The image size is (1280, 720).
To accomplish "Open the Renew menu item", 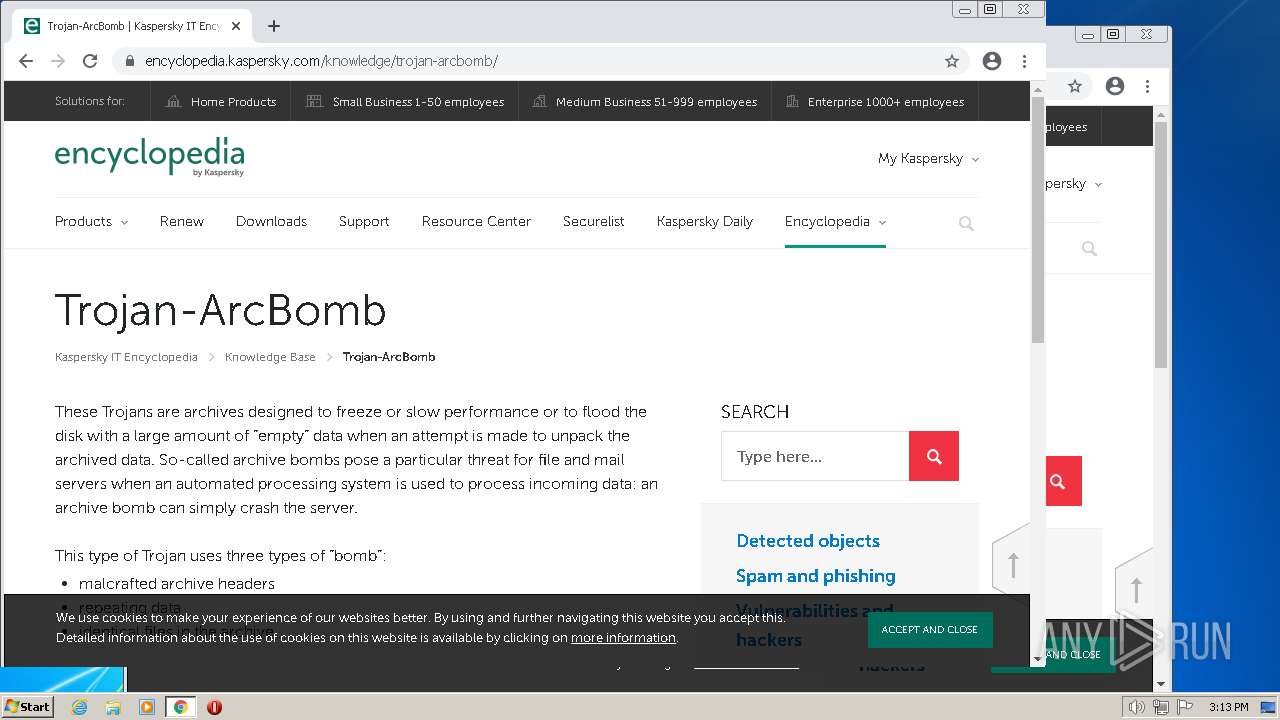I will tap(182, 221).
